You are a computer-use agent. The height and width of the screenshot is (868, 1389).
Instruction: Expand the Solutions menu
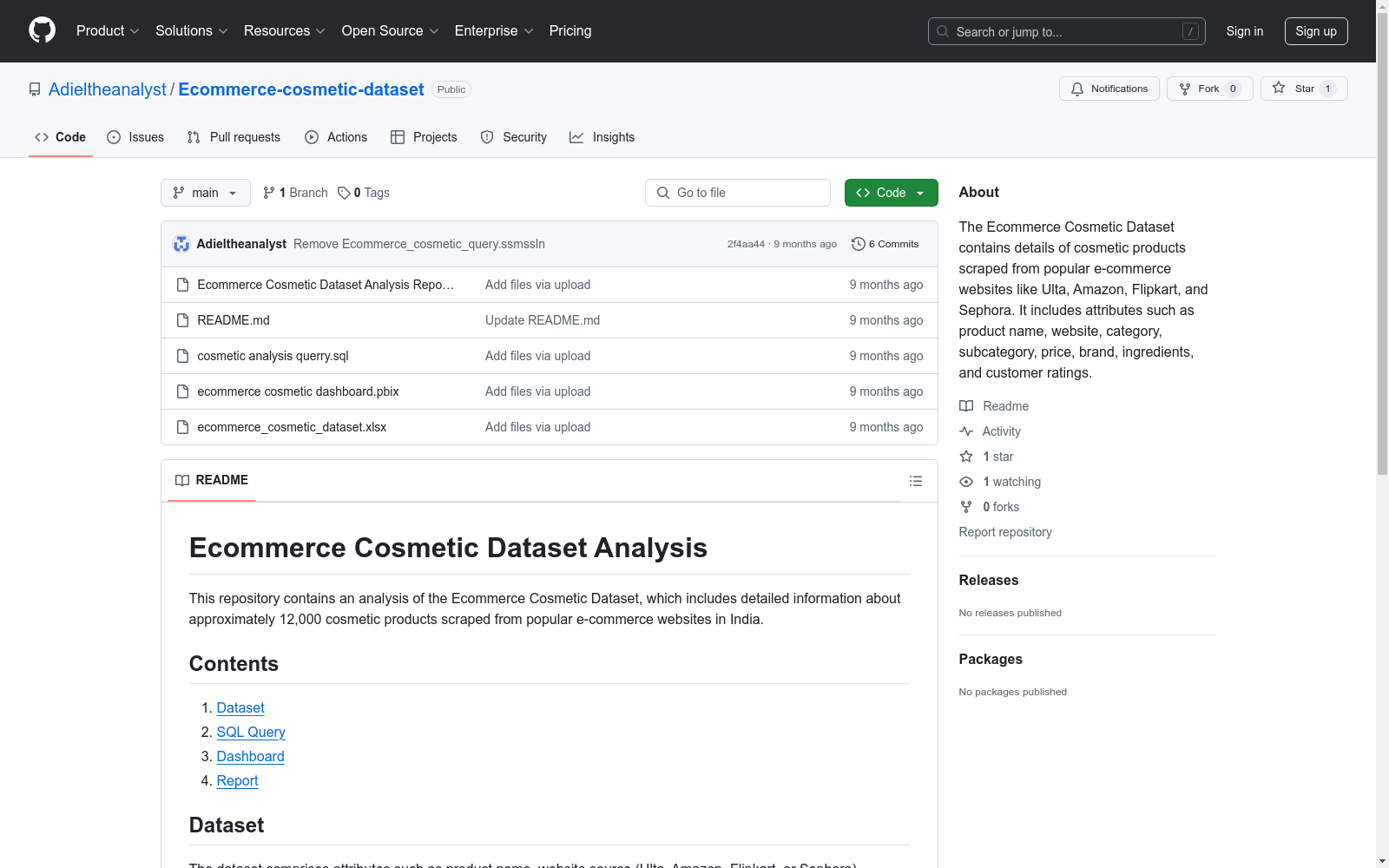(x=192, y=31)
